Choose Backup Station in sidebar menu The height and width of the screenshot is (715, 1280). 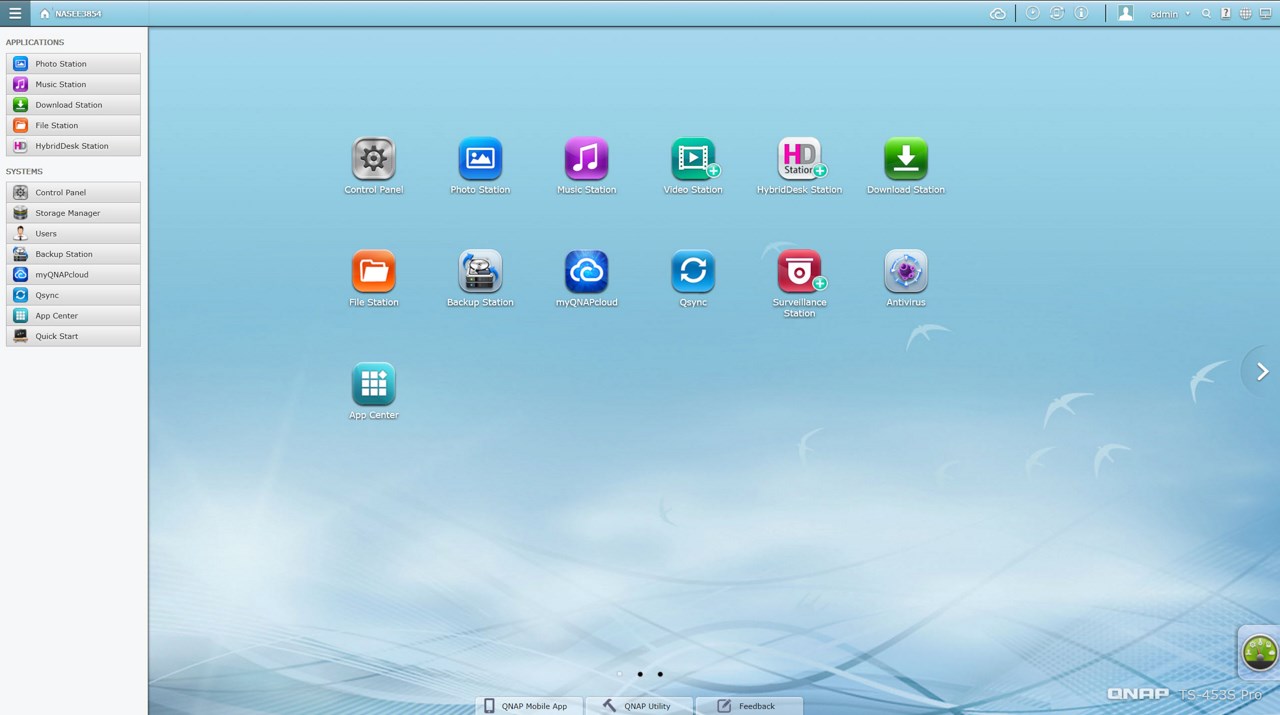pyautogui.click(x=73, y=254)
